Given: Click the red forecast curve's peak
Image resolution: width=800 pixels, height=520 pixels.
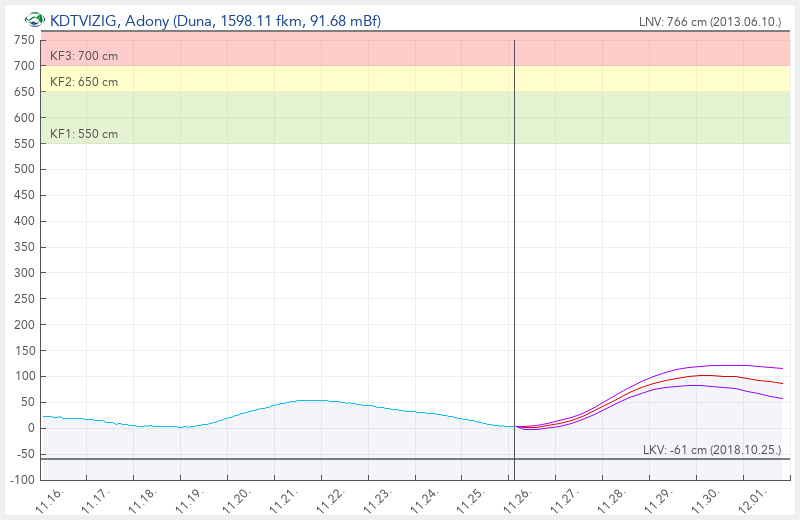Looking at the screenshot, I should point(706,376).
